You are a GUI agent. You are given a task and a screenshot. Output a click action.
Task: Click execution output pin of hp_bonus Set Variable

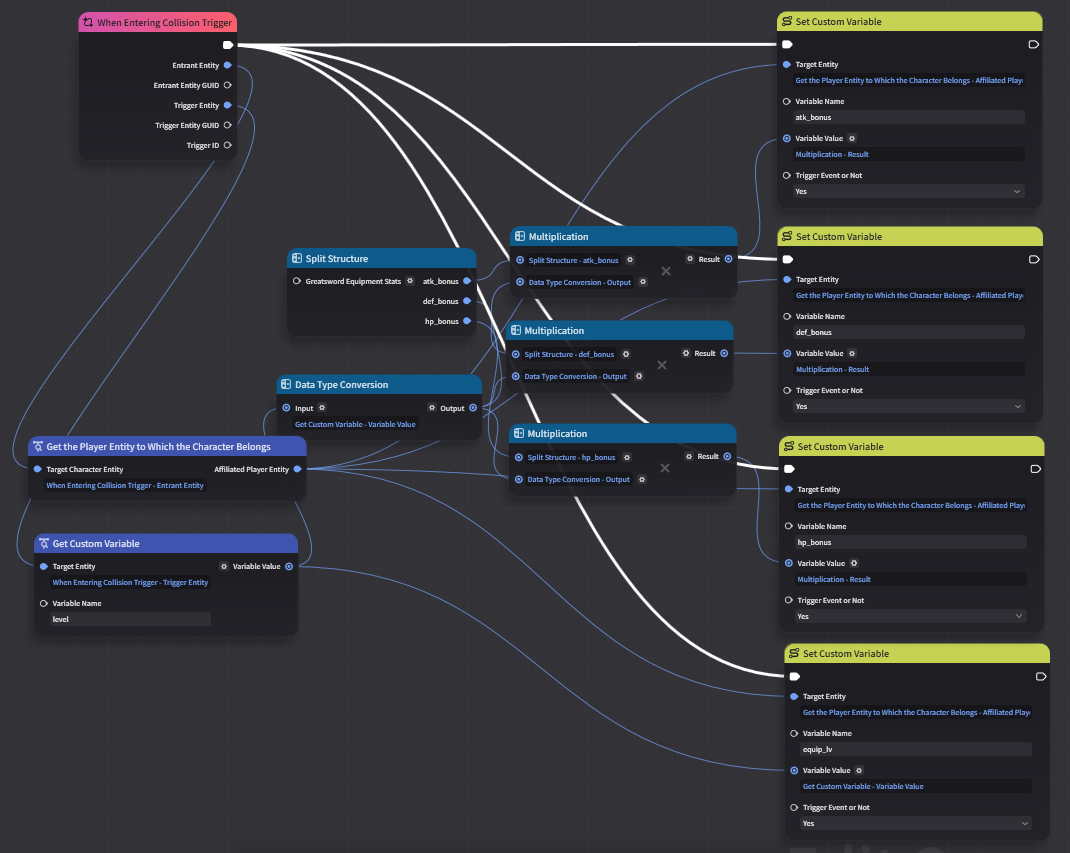pyautogui.click(x=1035, y=469)
